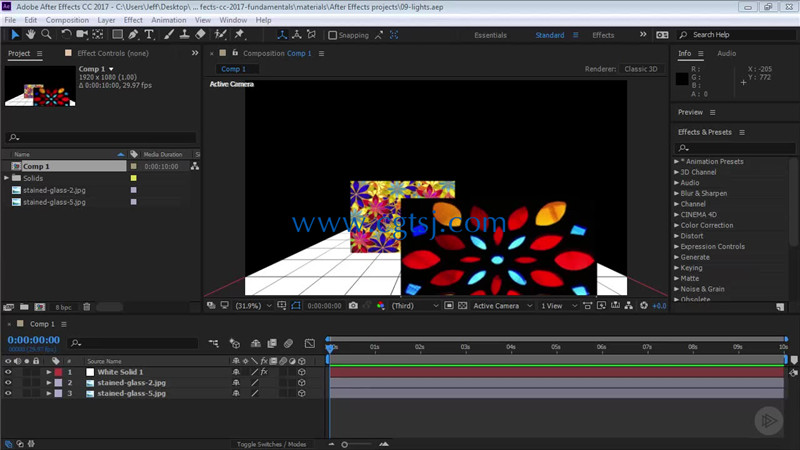Select the Puppet Pin tool

(x=239, y=35)
